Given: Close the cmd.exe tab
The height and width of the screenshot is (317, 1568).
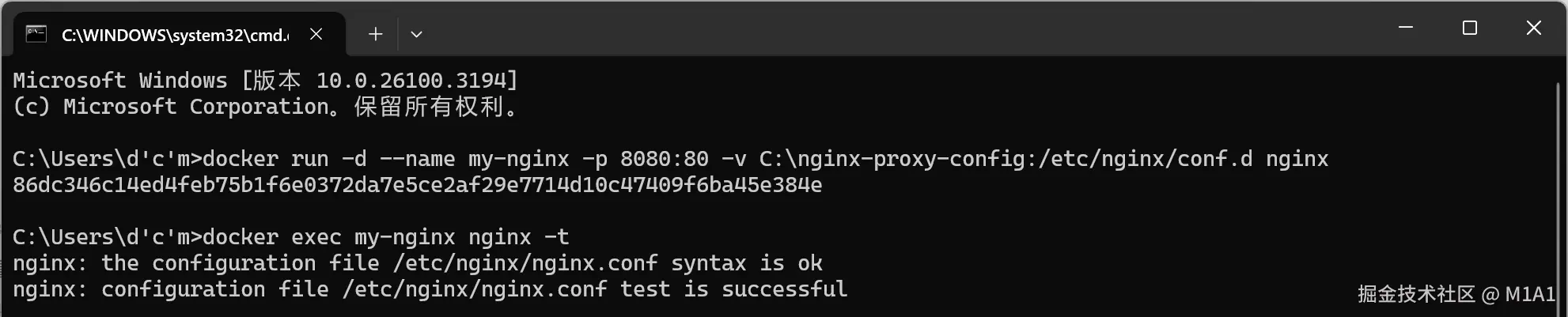Looking at the screenshot, I should tap(316, 34).
